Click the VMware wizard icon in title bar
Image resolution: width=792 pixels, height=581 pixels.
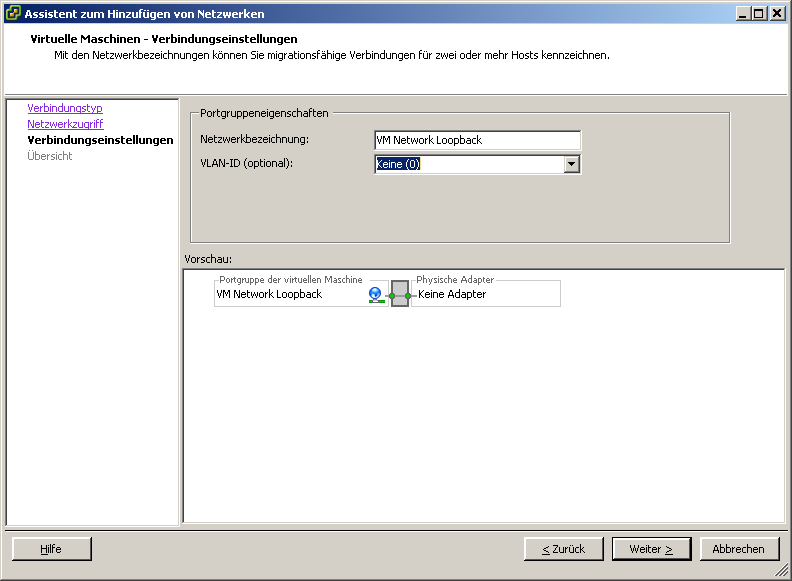tap(13, 13)
